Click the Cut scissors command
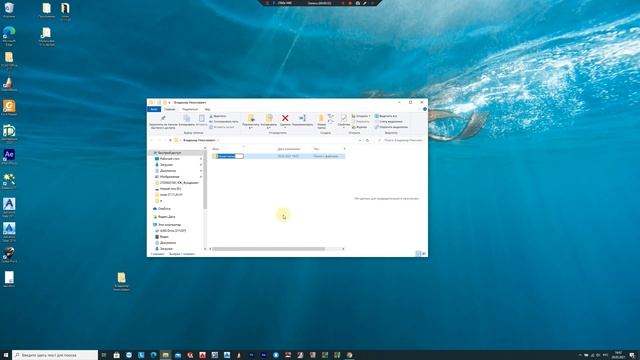The width and height of the screenshot is (640, 360). click(x=218, y=116)
